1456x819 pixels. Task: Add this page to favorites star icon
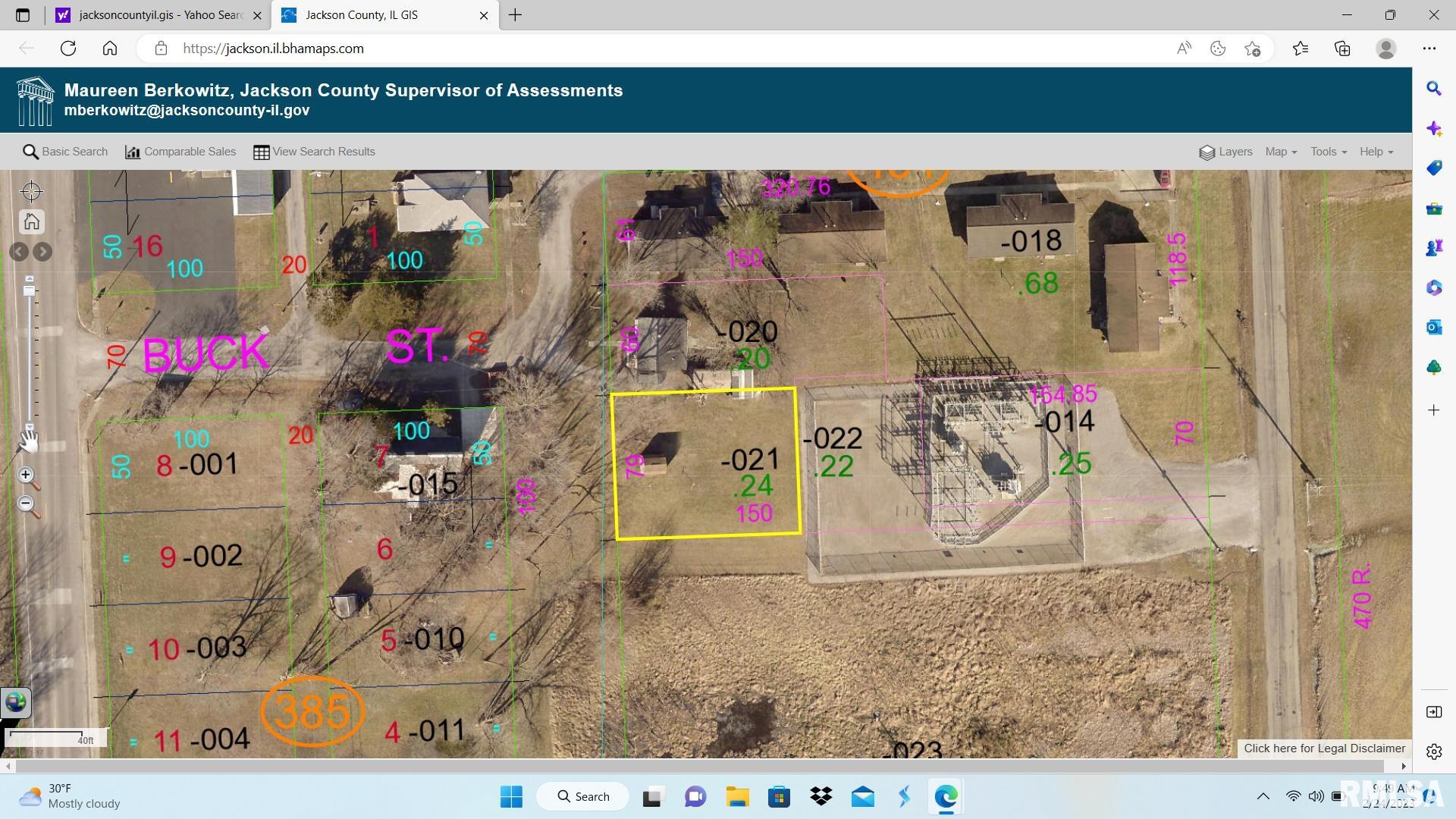(1252, 49)
